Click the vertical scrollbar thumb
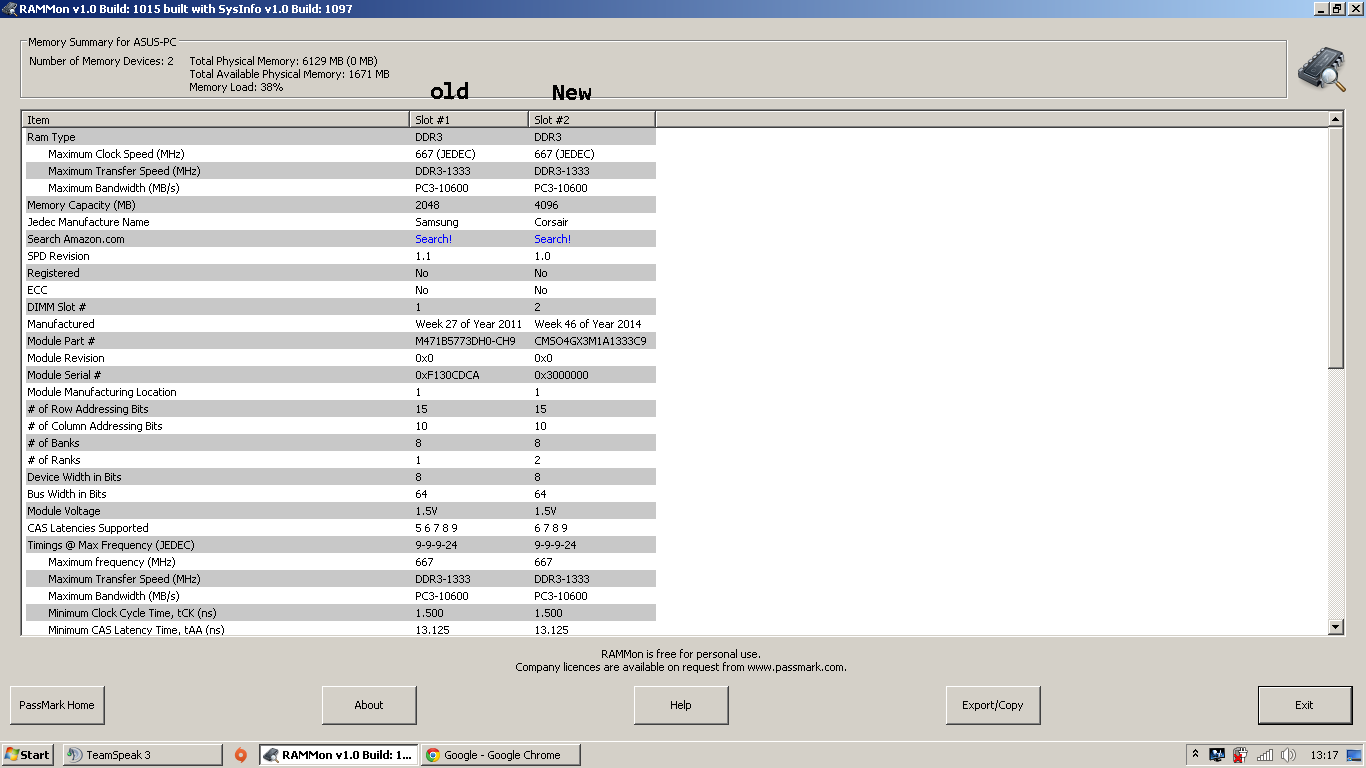 pyautogui.click(x=1336, y=248)
